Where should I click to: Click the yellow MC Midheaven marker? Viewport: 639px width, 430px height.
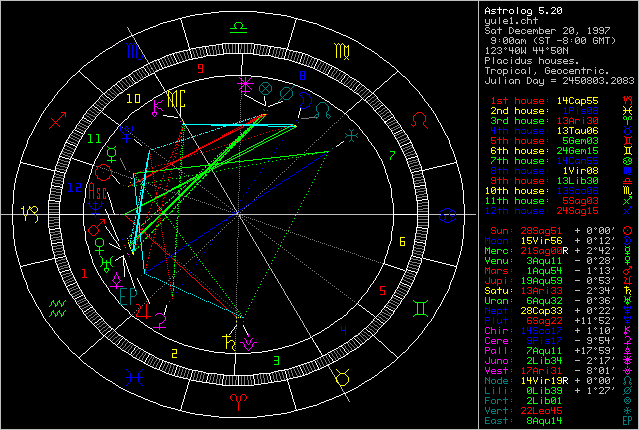pos(177,99)
